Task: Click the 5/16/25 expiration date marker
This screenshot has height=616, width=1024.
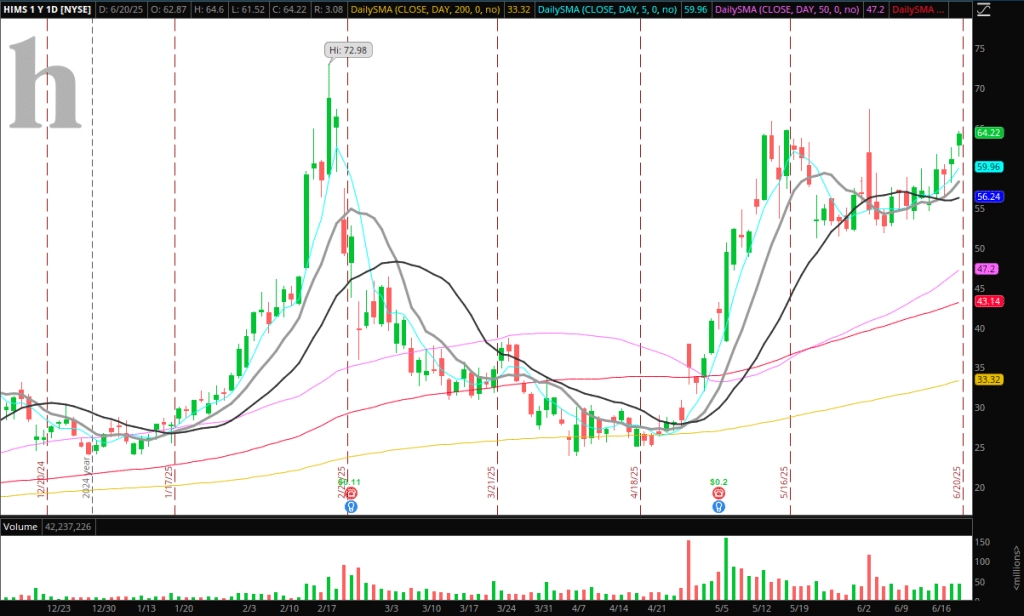Action: [784, 482]
